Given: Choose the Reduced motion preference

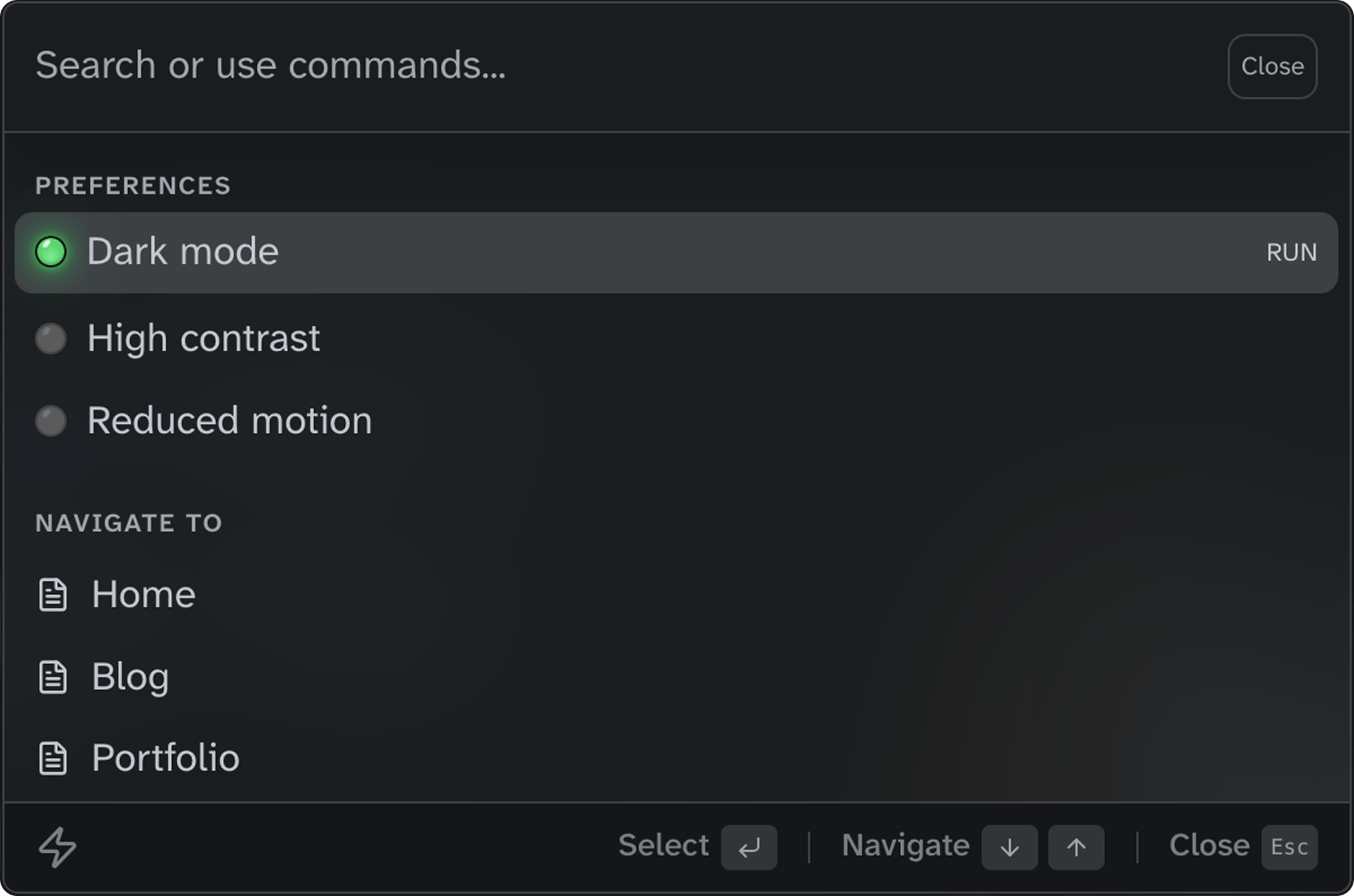Looking at the screenshot, I should click(229, 421).
